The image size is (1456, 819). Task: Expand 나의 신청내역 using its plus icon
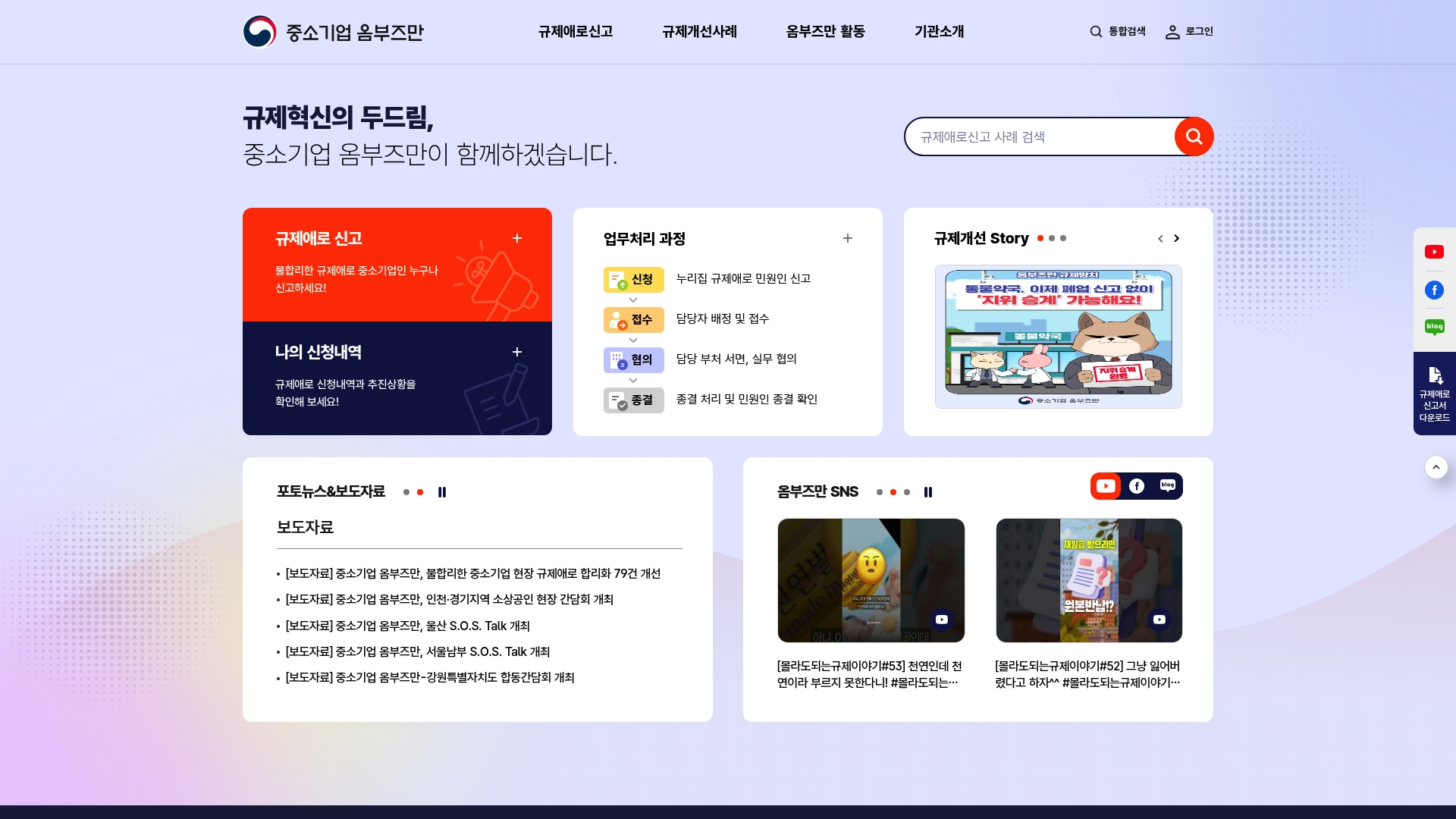[x=518, y=352]
